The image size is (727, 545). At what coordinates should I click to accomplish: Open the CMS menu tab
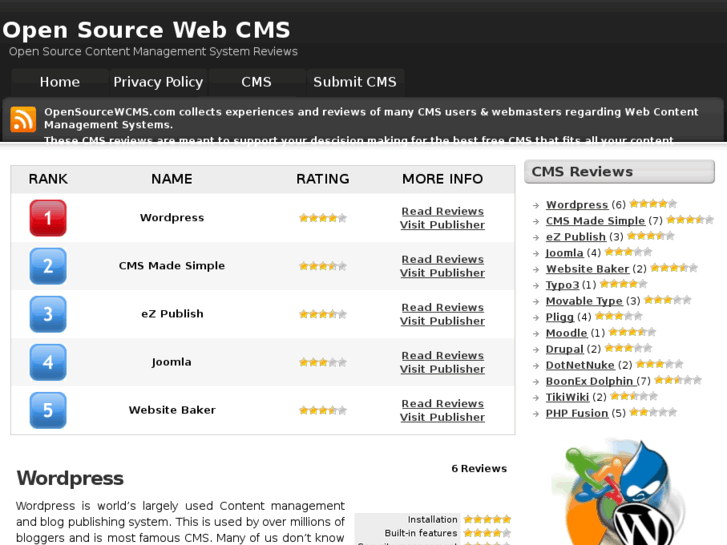point(256,82)
